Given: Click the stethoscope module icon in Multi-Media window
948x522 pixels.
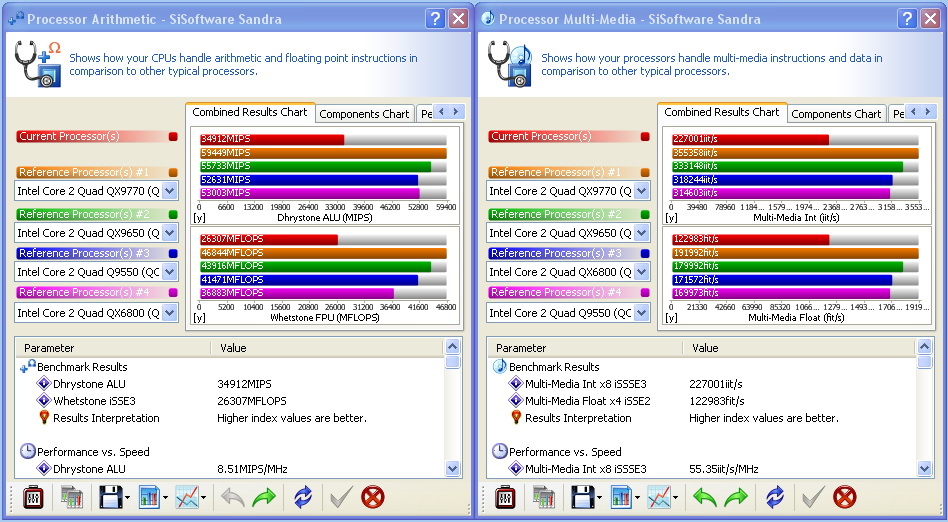Looking at the screenshot, I should tap(510, 64).
